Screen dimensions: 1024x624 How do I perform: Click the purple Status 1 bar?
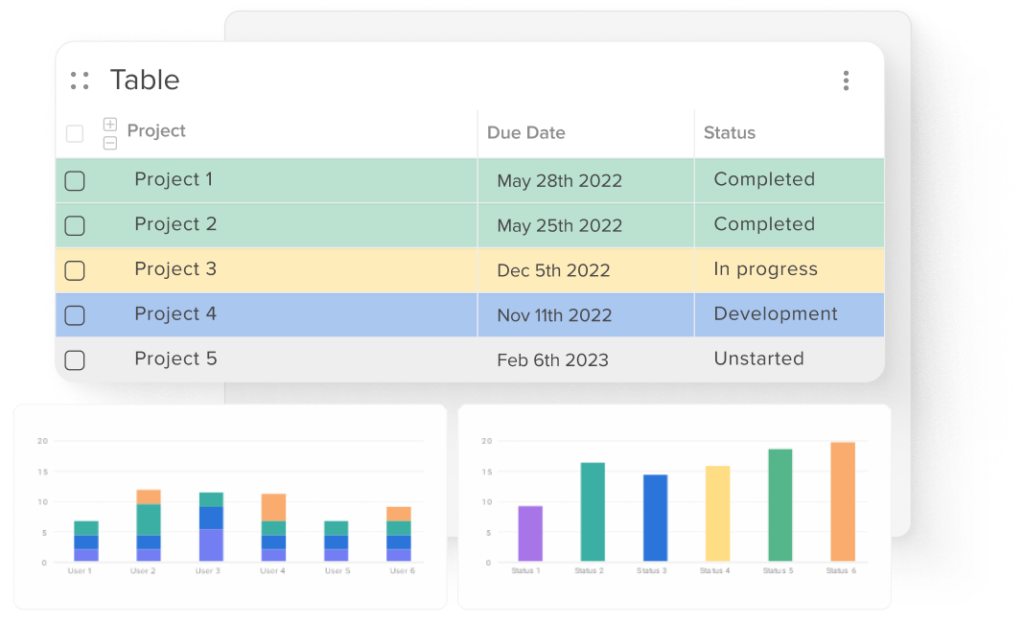530,534
